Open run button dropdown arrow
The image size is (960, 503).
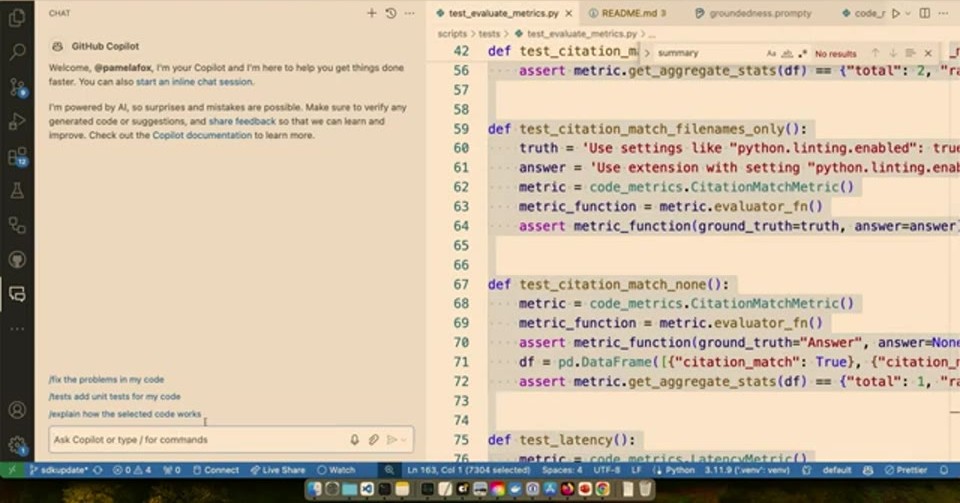point(908,13)
